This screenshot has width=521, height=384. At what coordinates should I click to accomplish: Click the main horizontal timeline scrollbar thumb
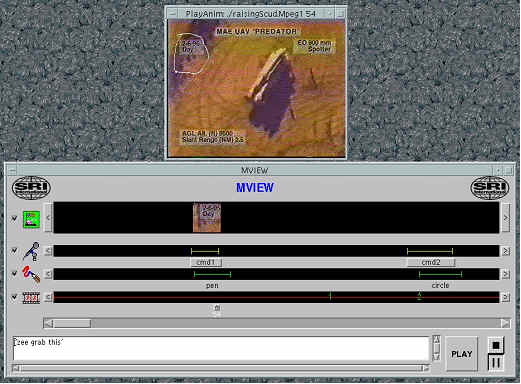coord(72,323)
